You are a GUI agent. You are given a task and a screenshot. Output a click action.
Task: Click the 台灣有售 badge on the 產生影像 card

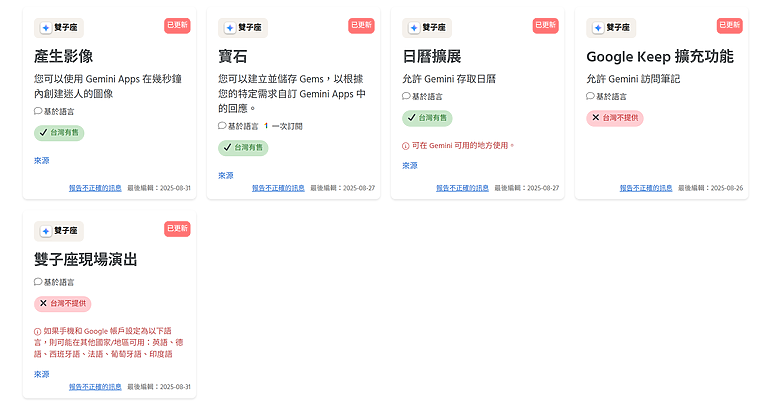pyautogui.click(x=59, y=133)
